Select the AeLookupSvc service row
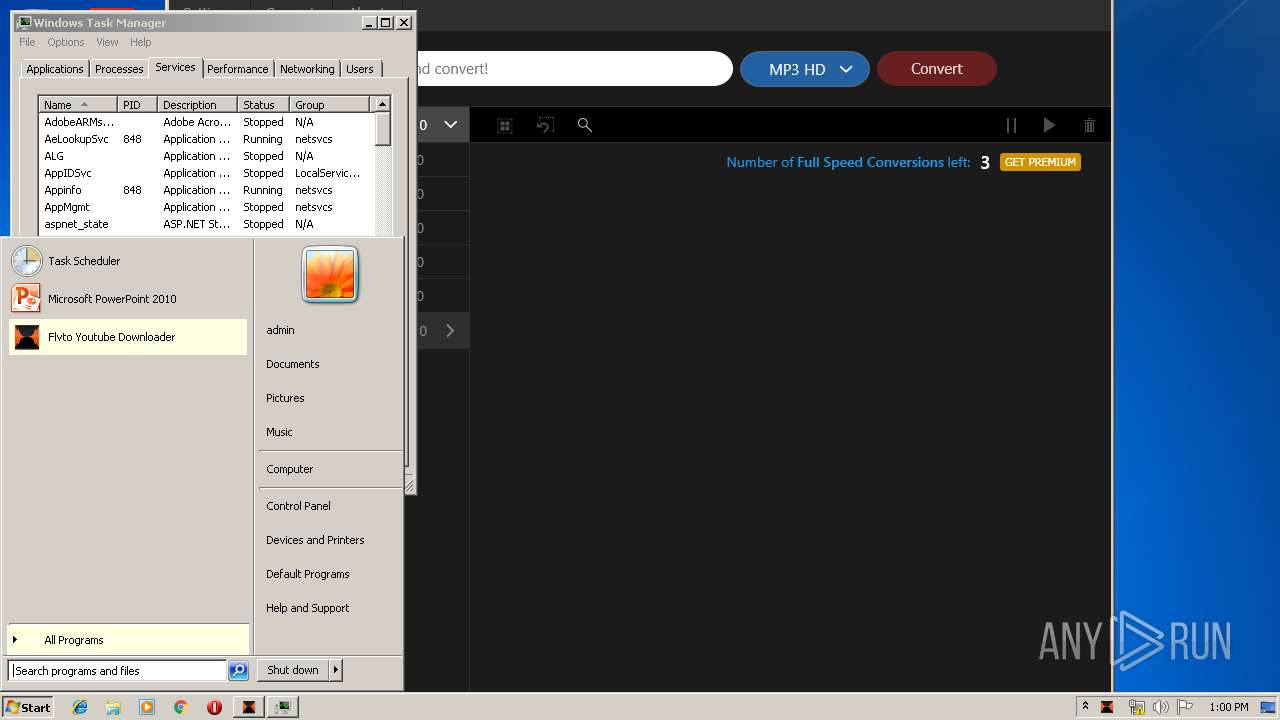The image size is (1280, 720). (x=207, y=139)
